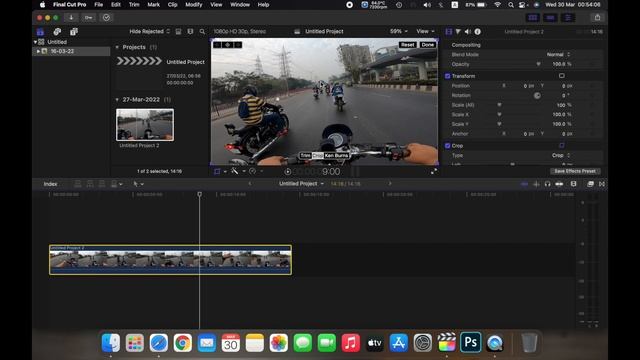Image resolution: width=640 pixels, height=360 pixels.
Task: Toggle snapping in timeline toolbar
Action: [x=559, y=184]
